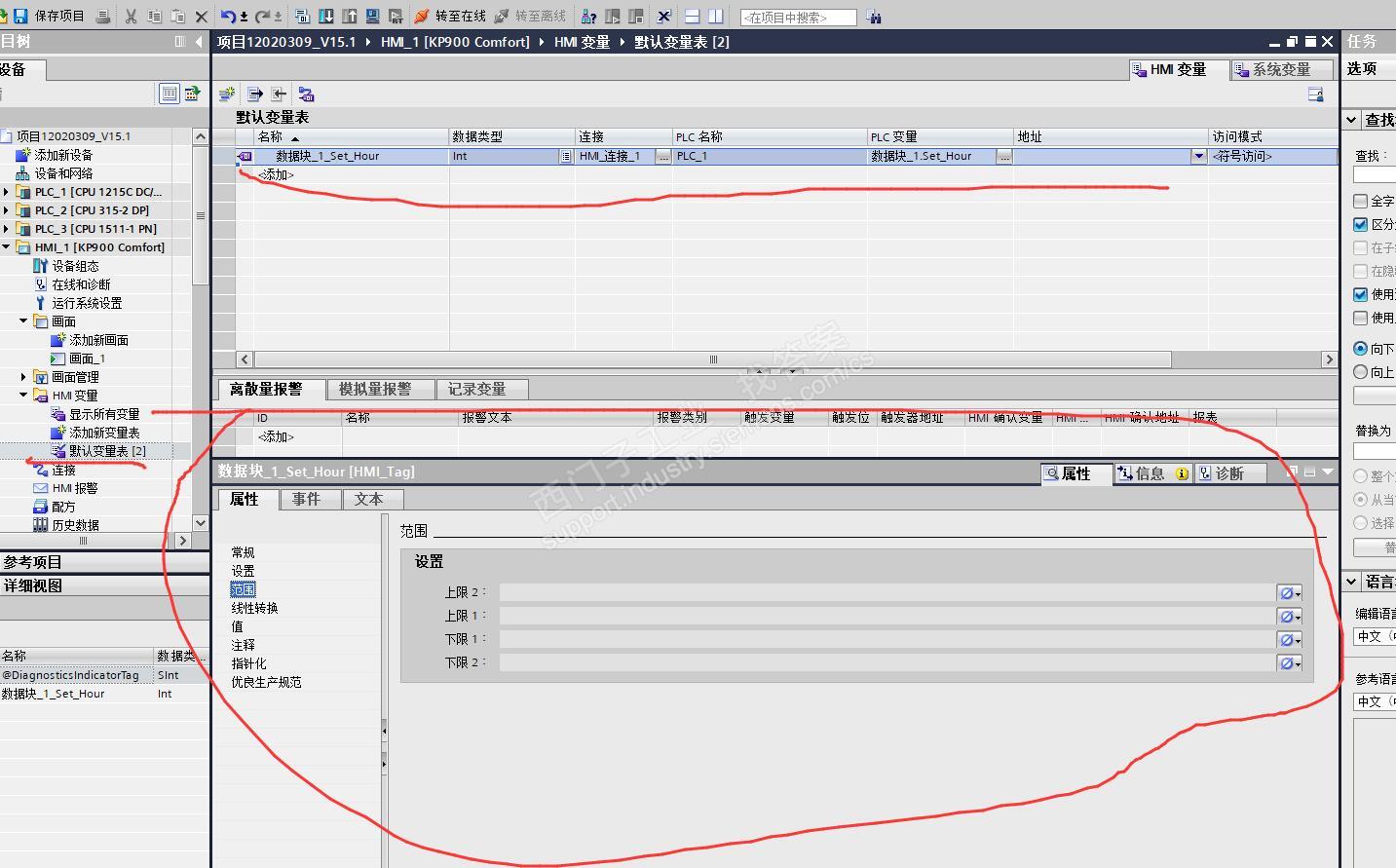Click the delete X icon in toolbar

click(202, 17)
